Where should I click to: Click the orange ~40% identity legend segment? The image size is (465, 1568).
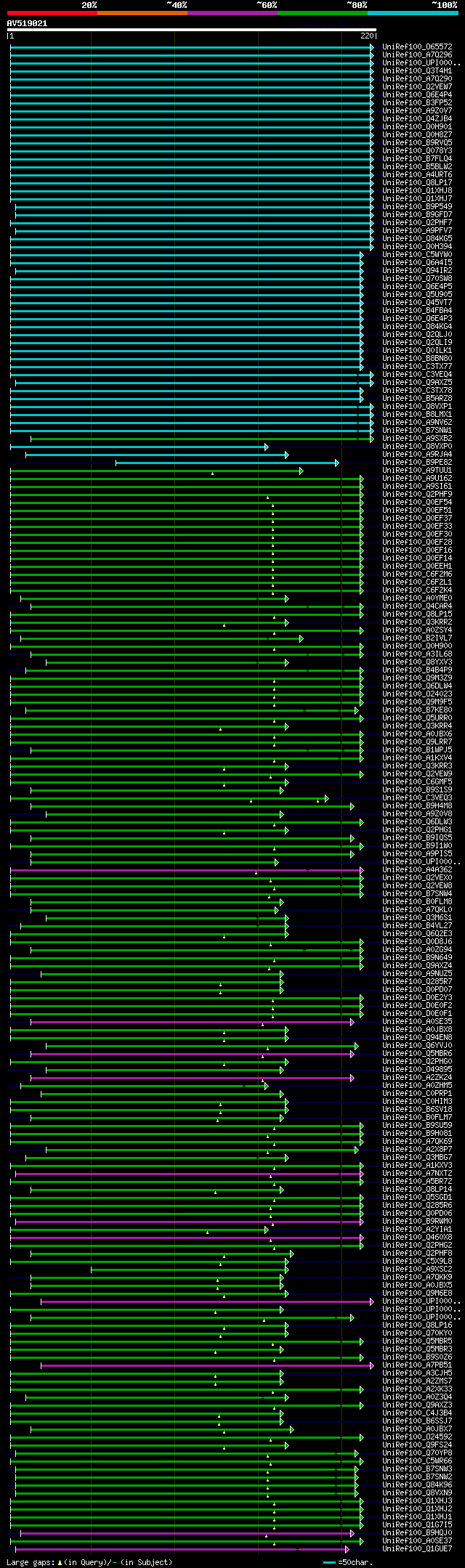(x=142, y=12)
